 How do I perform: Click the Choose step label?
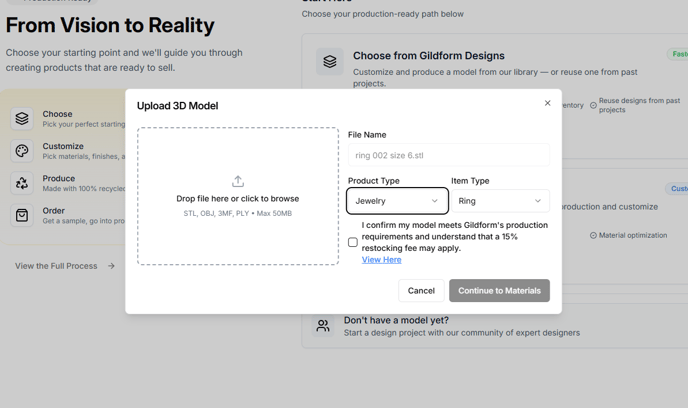pyautogui.click(x=57, y=114)
